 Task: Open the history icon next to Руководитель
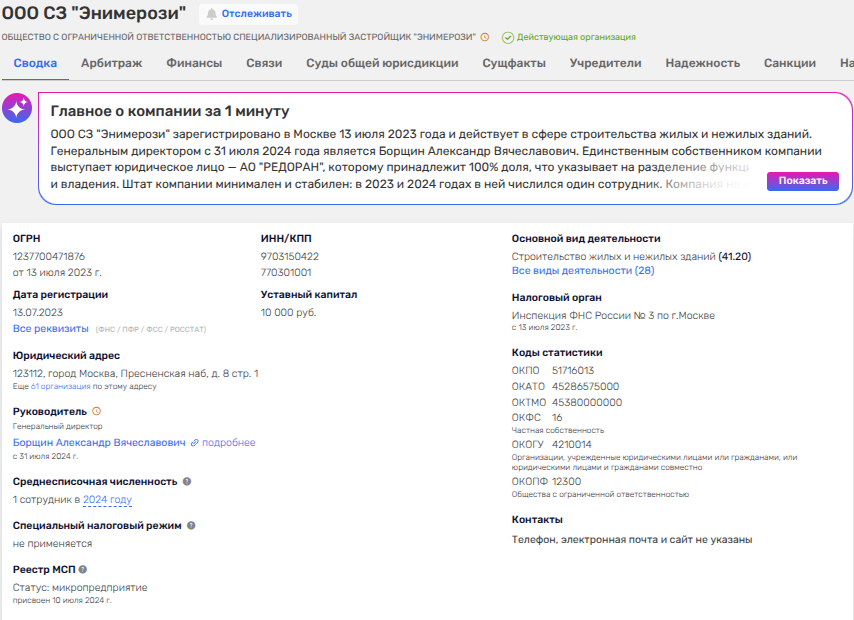click(x=96, y=411)
